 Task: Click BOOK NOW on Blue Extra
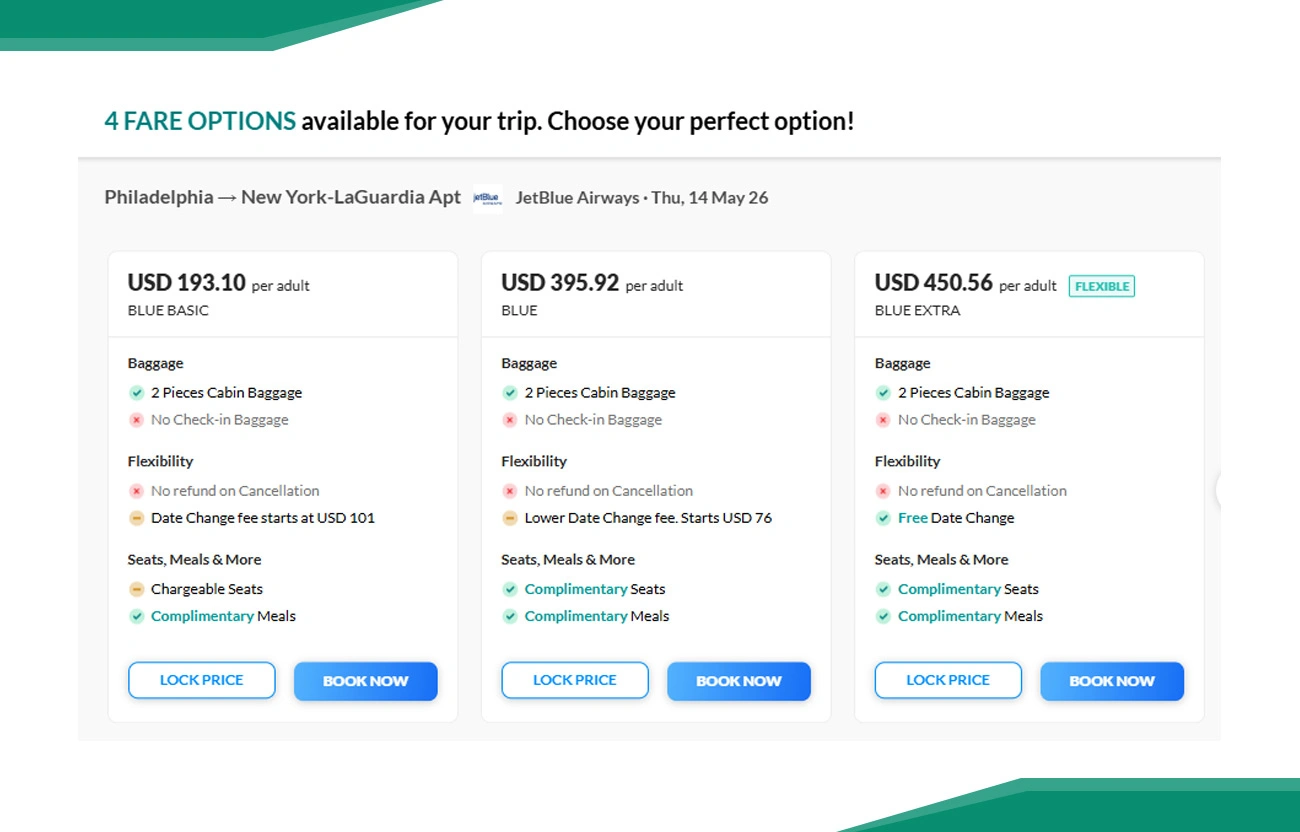1111,680
